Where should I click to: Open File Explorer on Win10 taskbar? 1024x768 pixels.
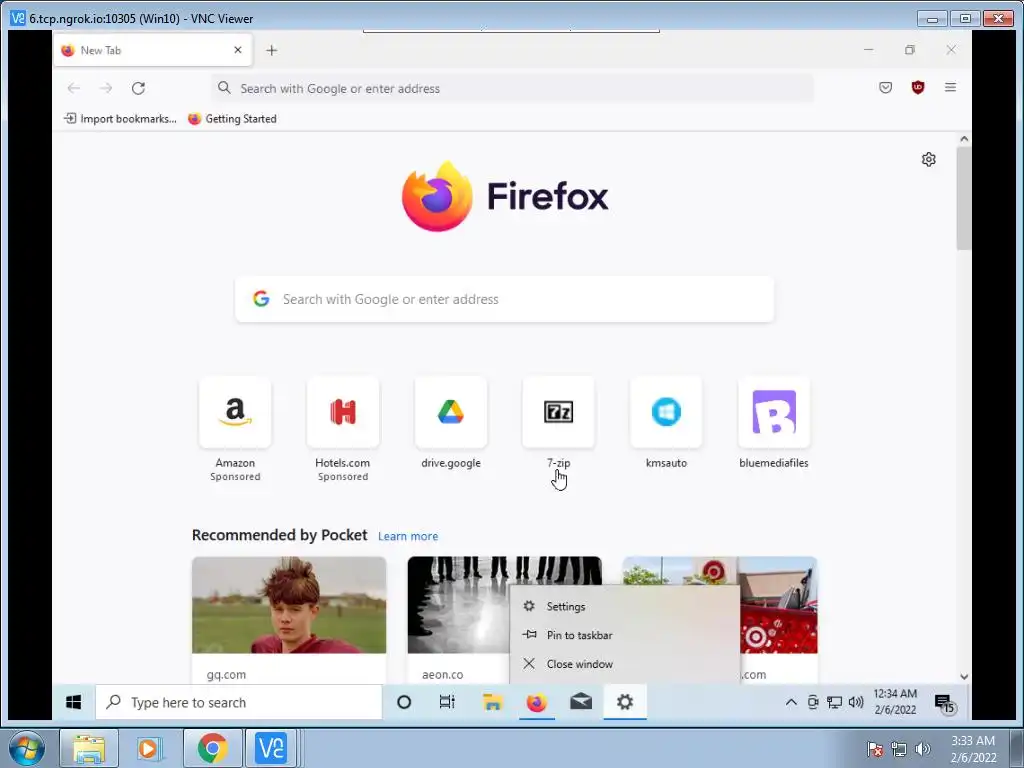click(x=492, y=702)
